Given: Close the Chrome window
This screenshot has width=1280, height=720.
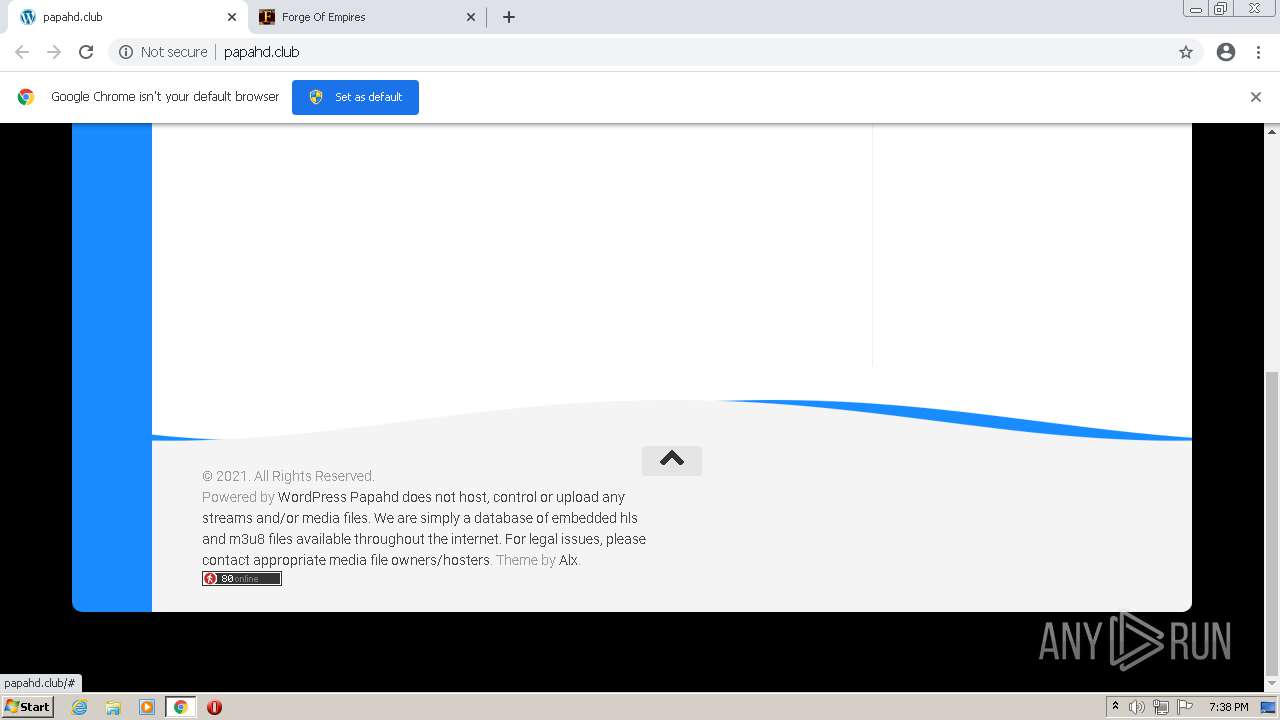Looking at the screenshot, I should (x=1254, y=9).
